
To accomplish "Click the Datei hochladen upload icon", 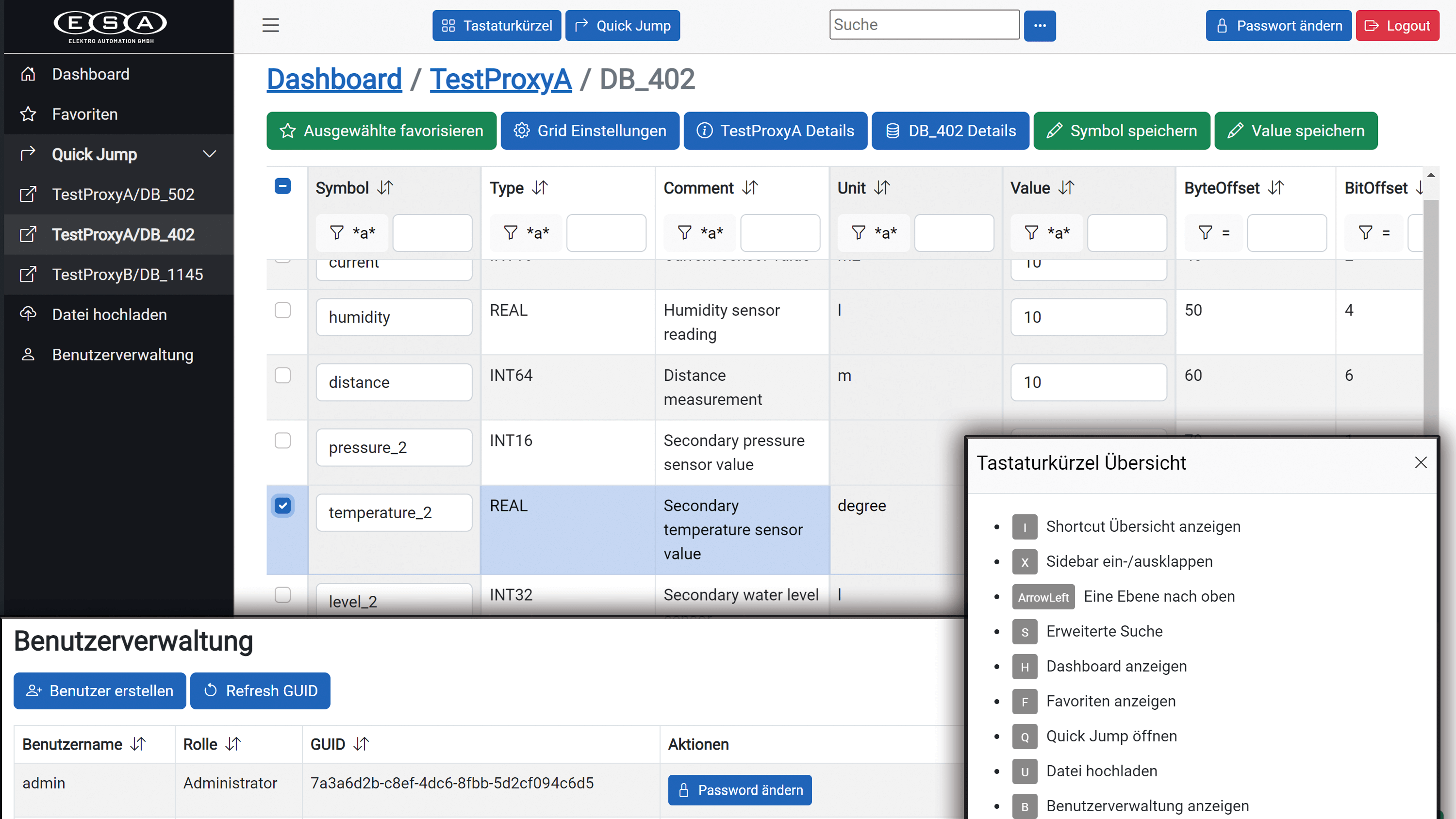I will pyautogui.click(x=28, y=314).
